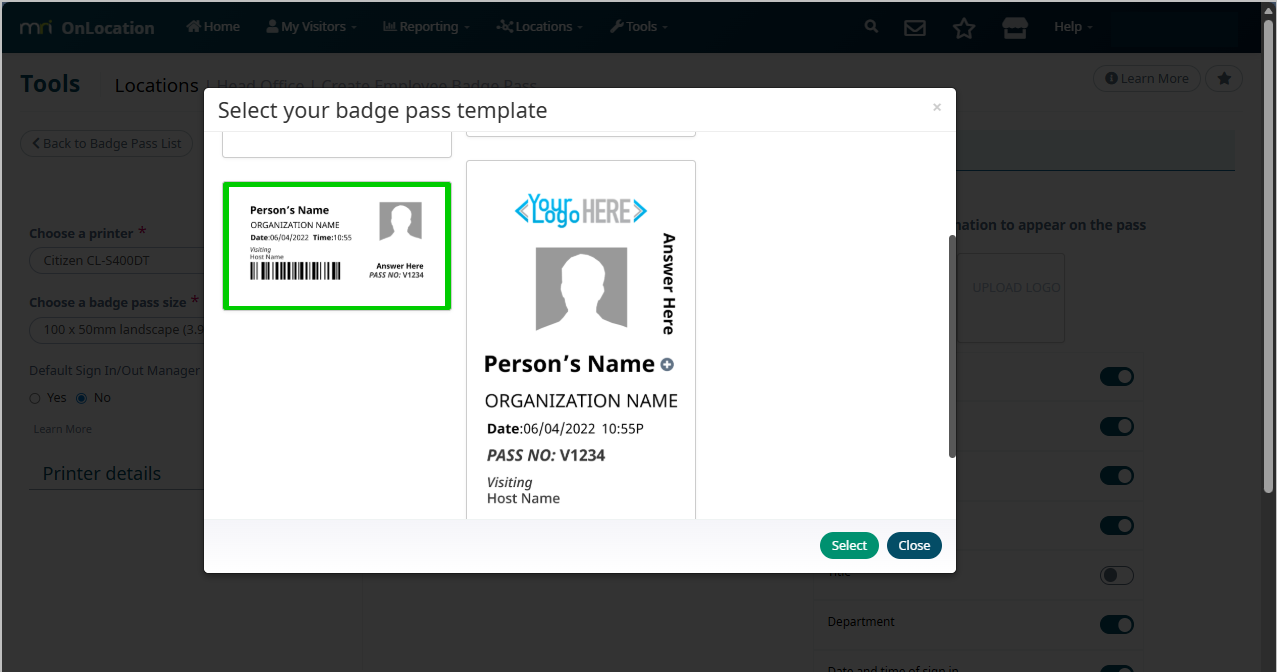Screen dimensions: 1277x672
Task: Click the template list vertical scrollbar
Action: click(x=951, y=347)
